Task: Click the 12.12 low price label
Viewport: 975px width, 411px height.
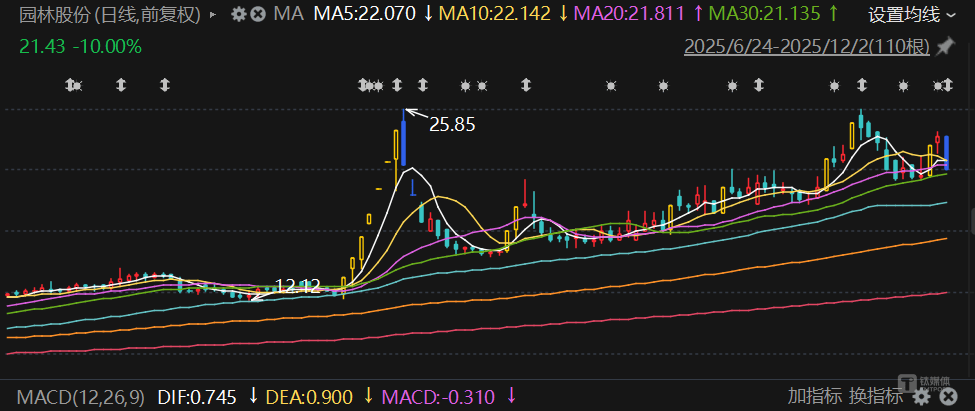Action: point(297,286)
